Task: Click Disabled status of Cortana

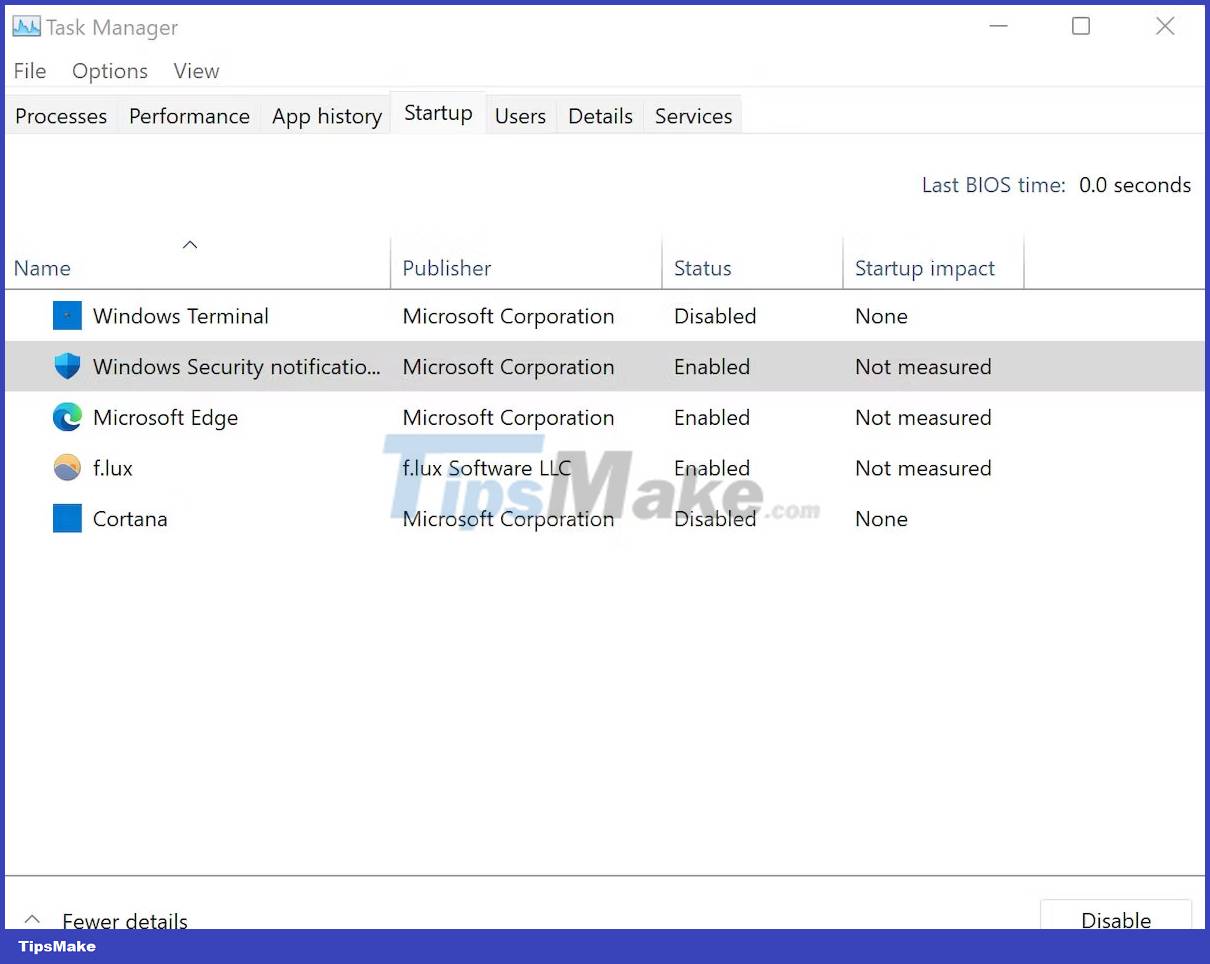Action: pyautogui.click(x=715, y=519)
